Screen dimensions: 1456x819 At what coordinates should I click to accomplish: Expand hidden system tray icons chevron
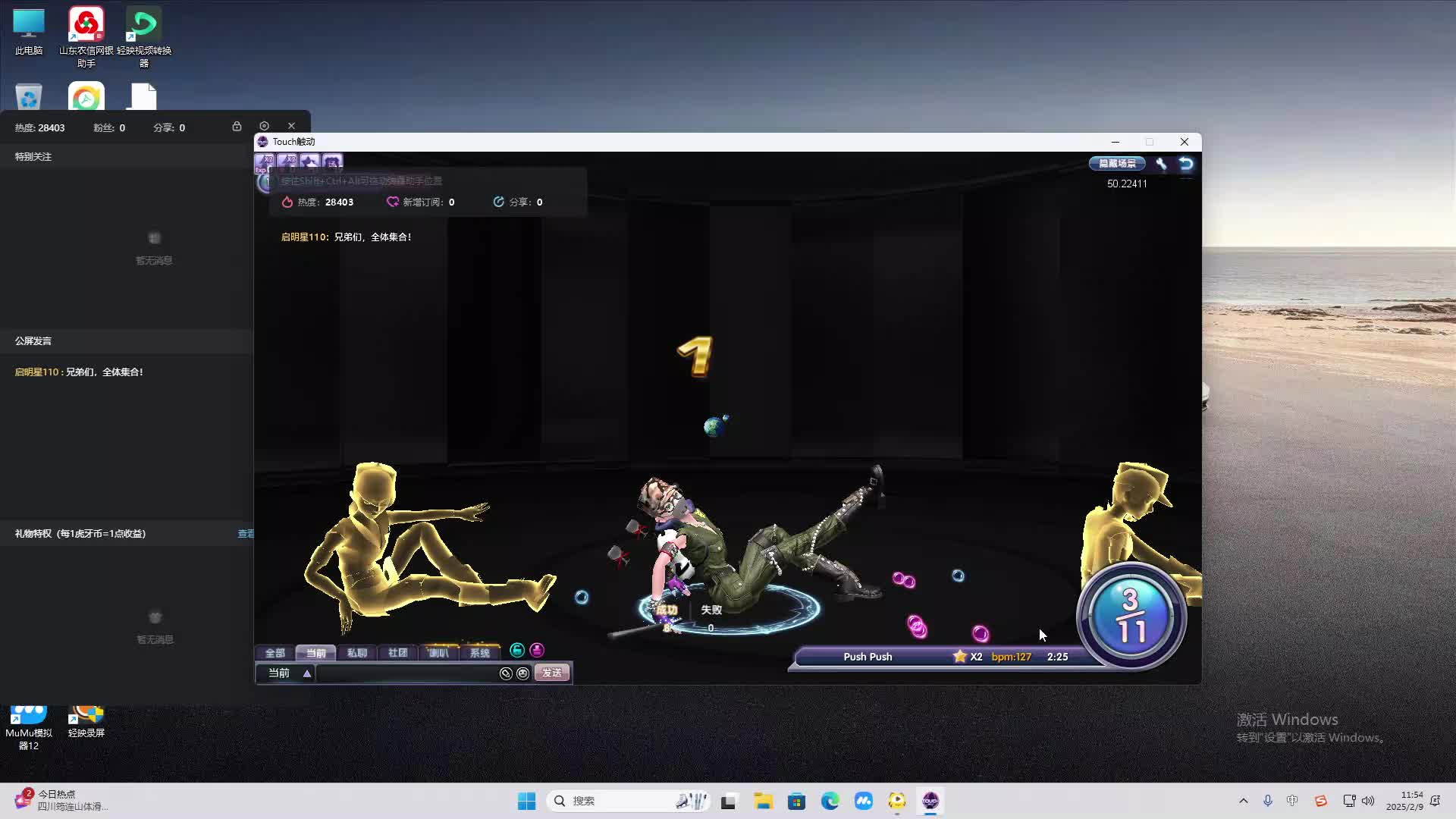[1243, 801]
